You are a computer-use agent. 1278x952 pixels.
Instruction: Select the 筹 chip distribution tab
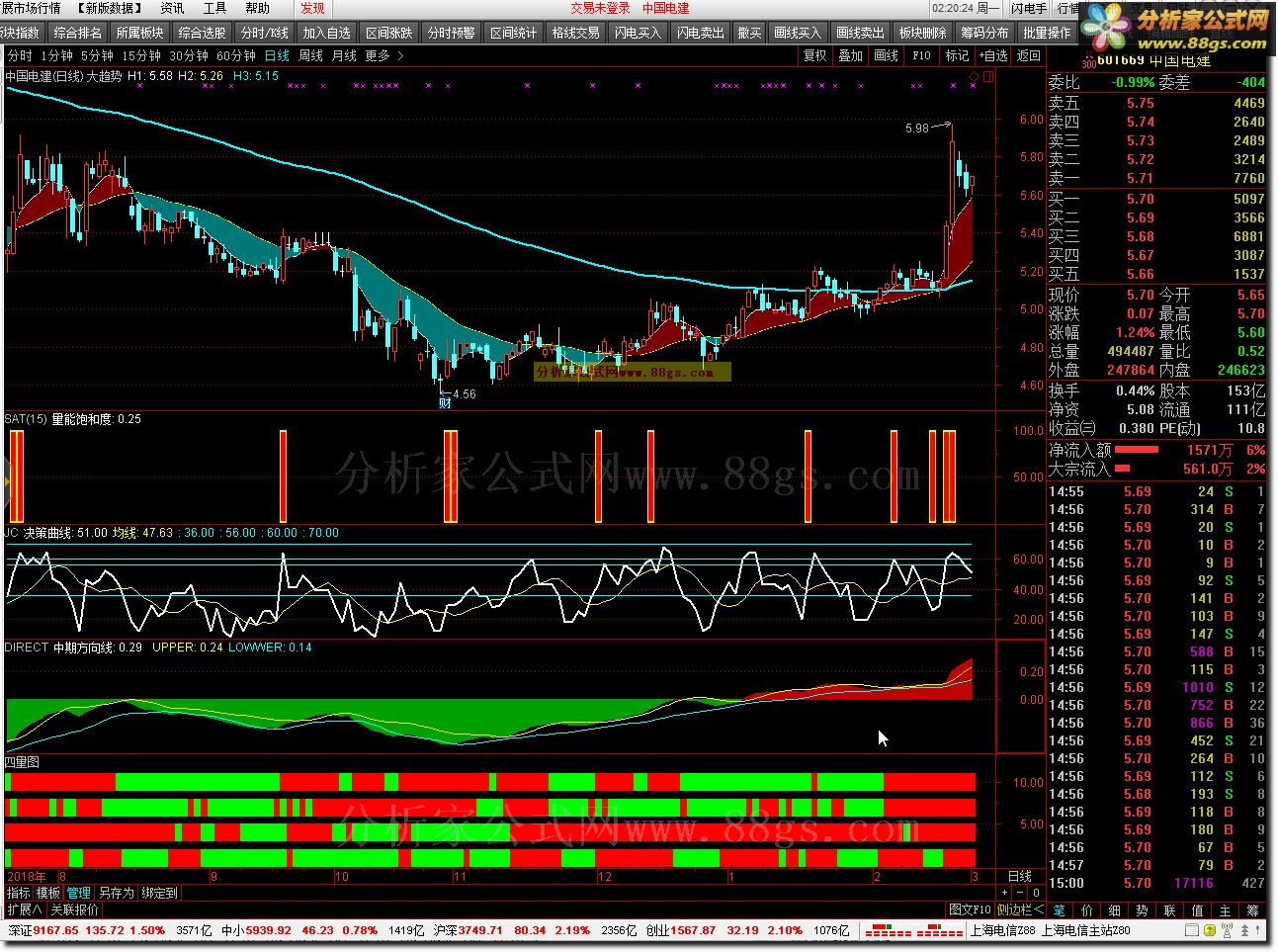click(1253, 909)
